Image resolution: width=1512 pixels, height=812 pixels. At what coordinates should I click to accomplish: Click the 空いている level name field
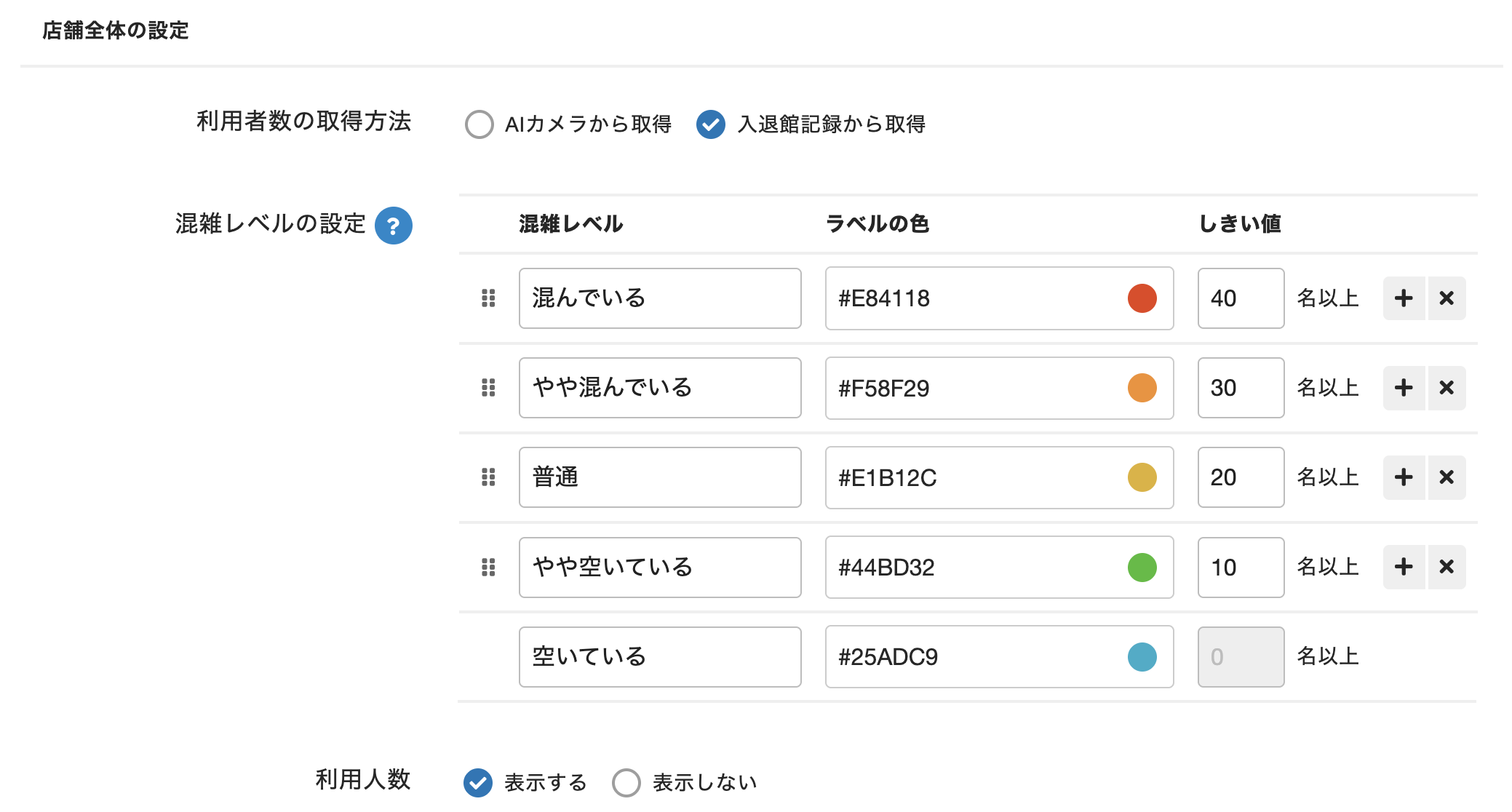[x=659, y=656]
